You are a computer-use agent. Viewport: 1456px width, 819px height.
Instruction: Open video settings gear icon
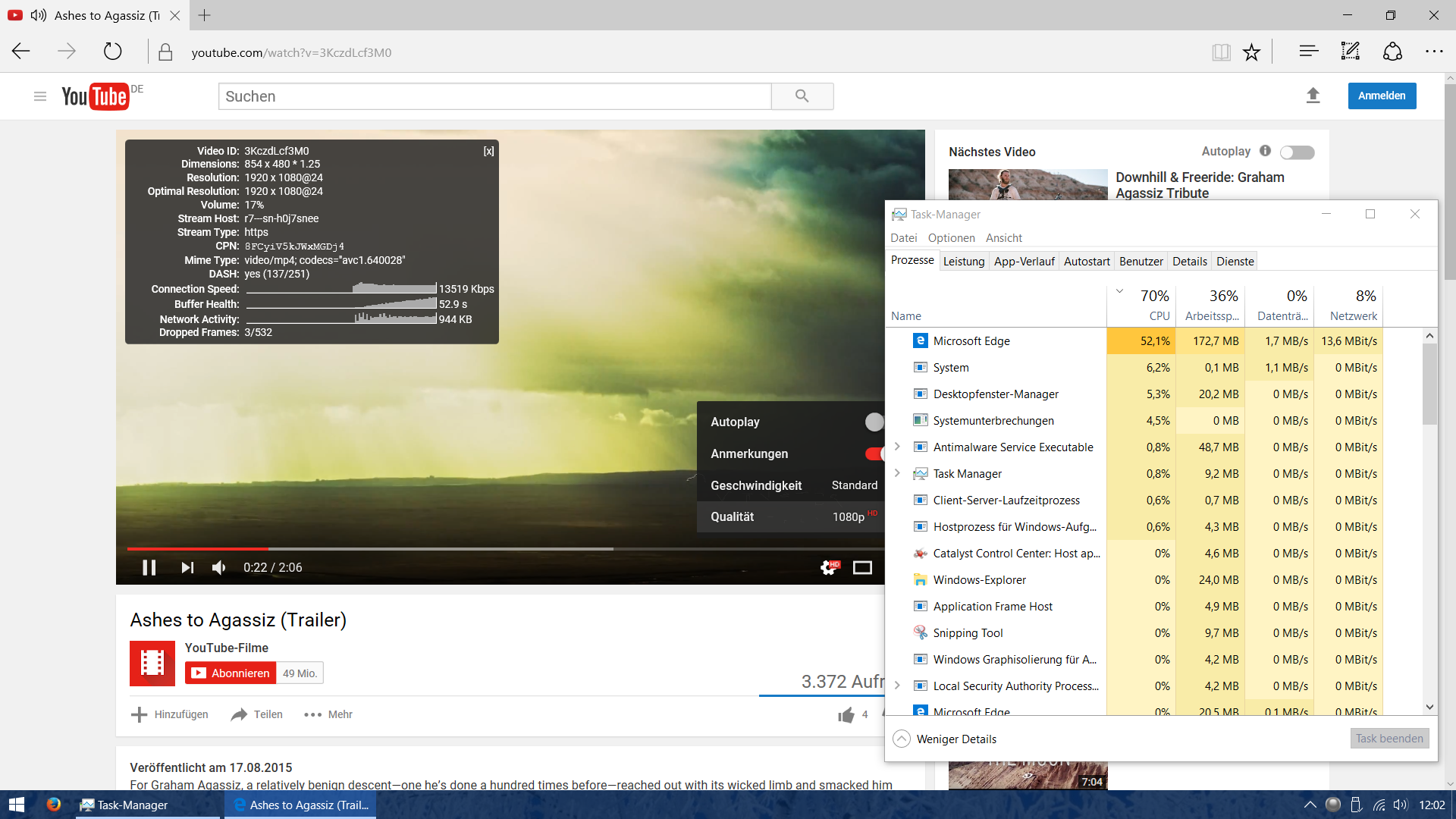[x=830, y=567]
